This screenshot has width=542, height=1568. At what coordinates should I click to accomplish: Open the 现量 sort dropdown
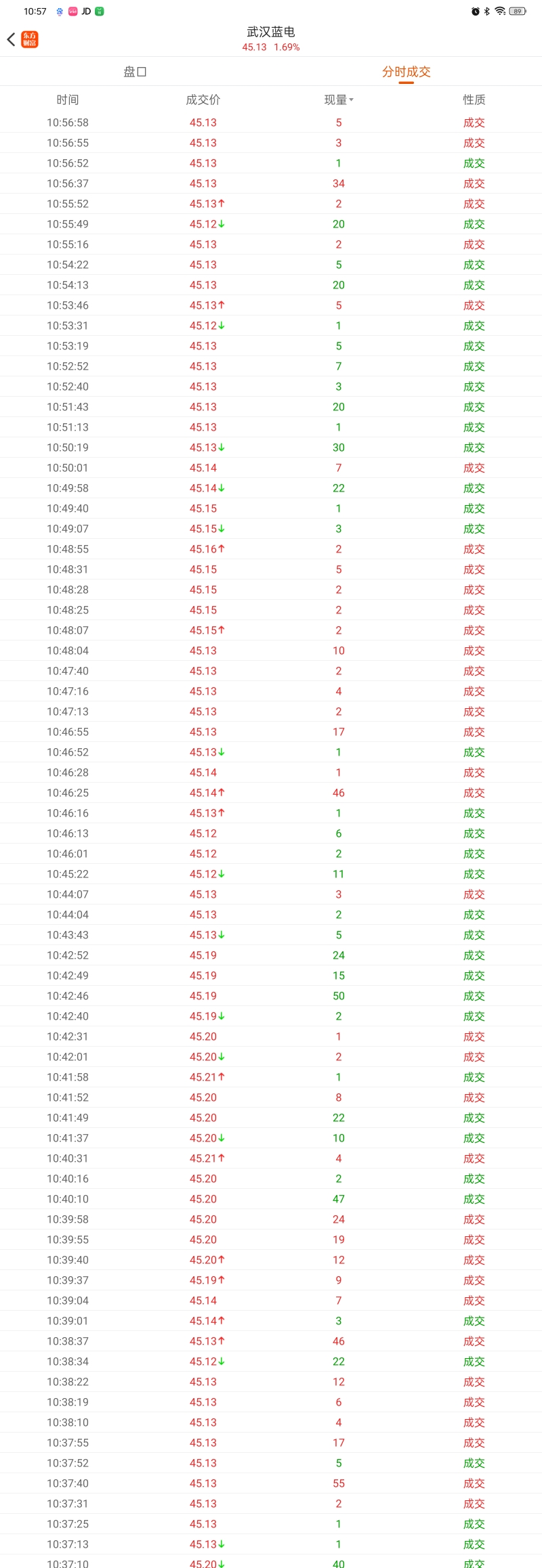(339, 100)
